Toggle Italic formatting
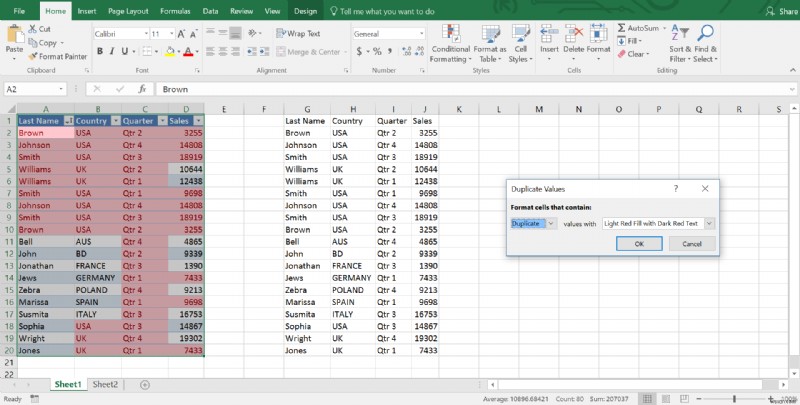The height and width of the screenshot is (405, 800). pos(112,51)
